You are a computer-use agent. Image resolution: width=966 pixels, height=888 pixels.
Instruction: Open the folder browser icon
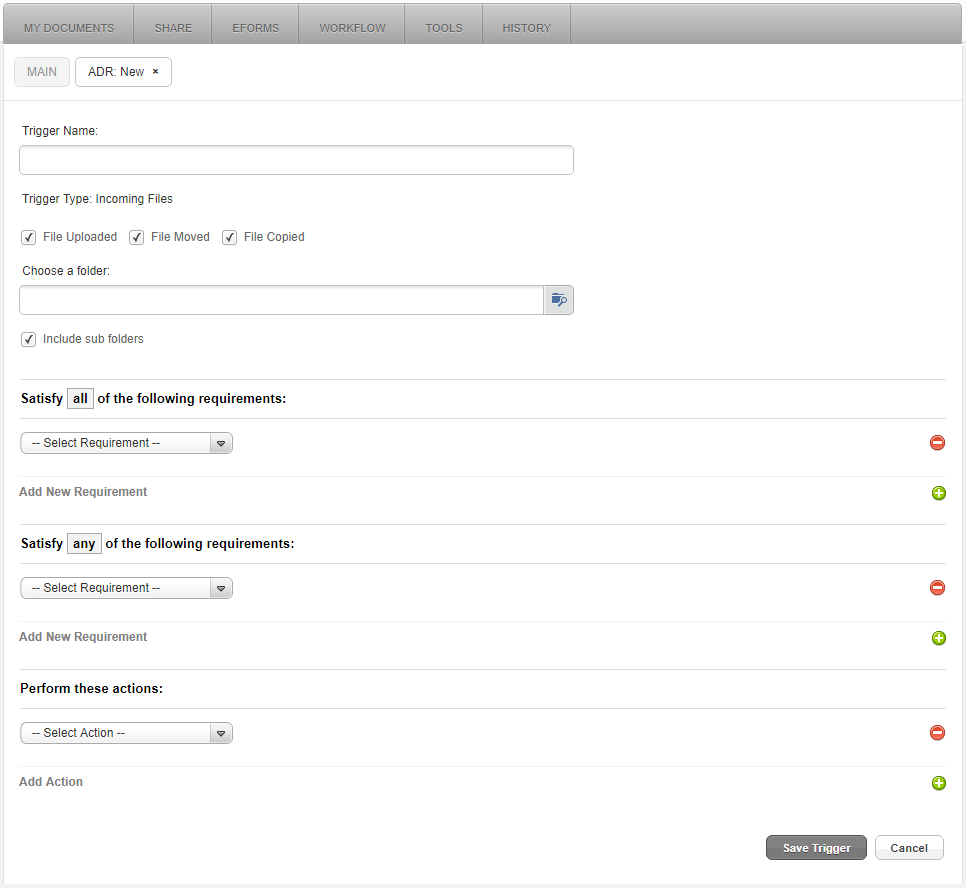558,299
